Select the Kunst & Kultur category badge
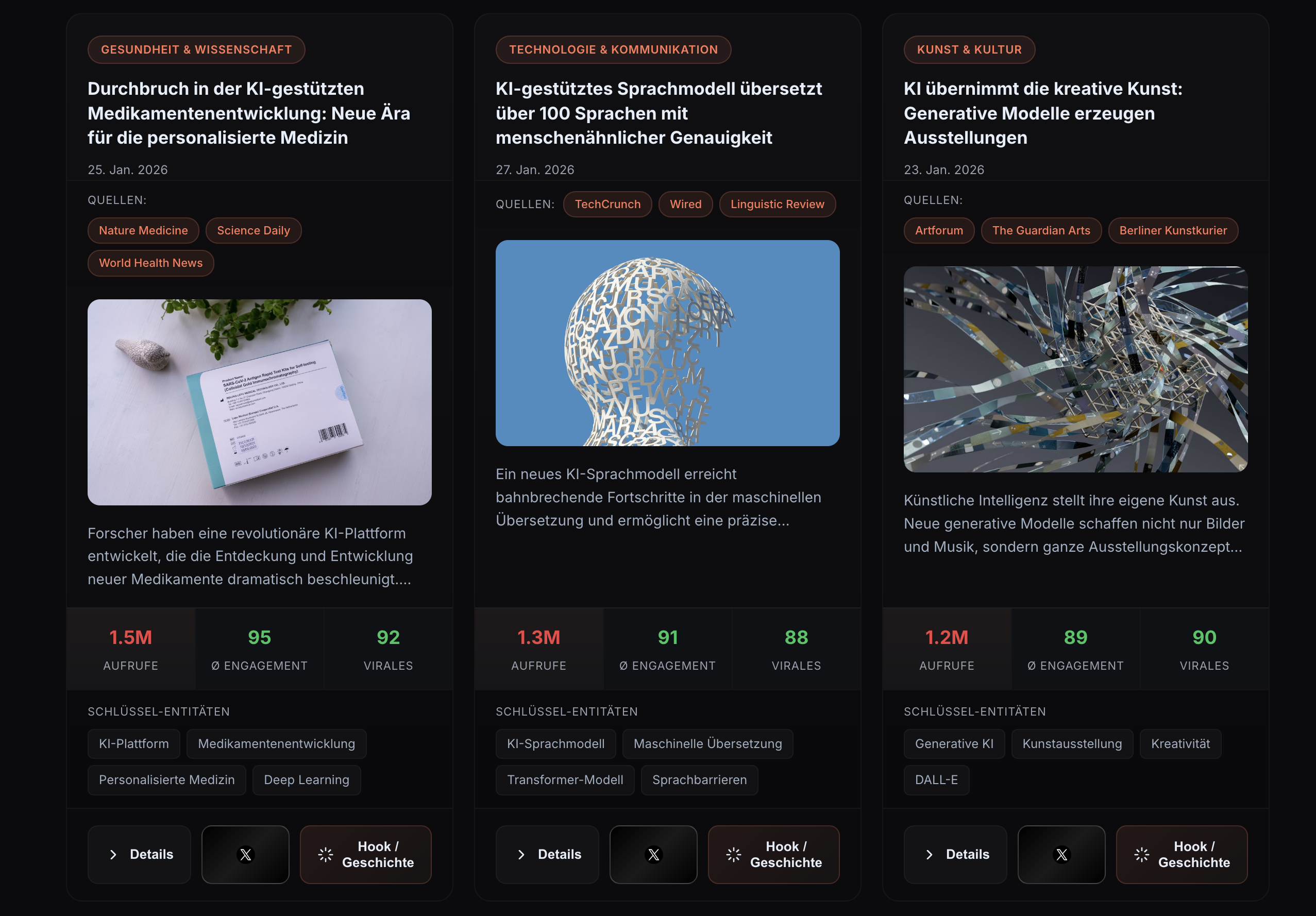 pyautogui.click(x=969, y=50)
